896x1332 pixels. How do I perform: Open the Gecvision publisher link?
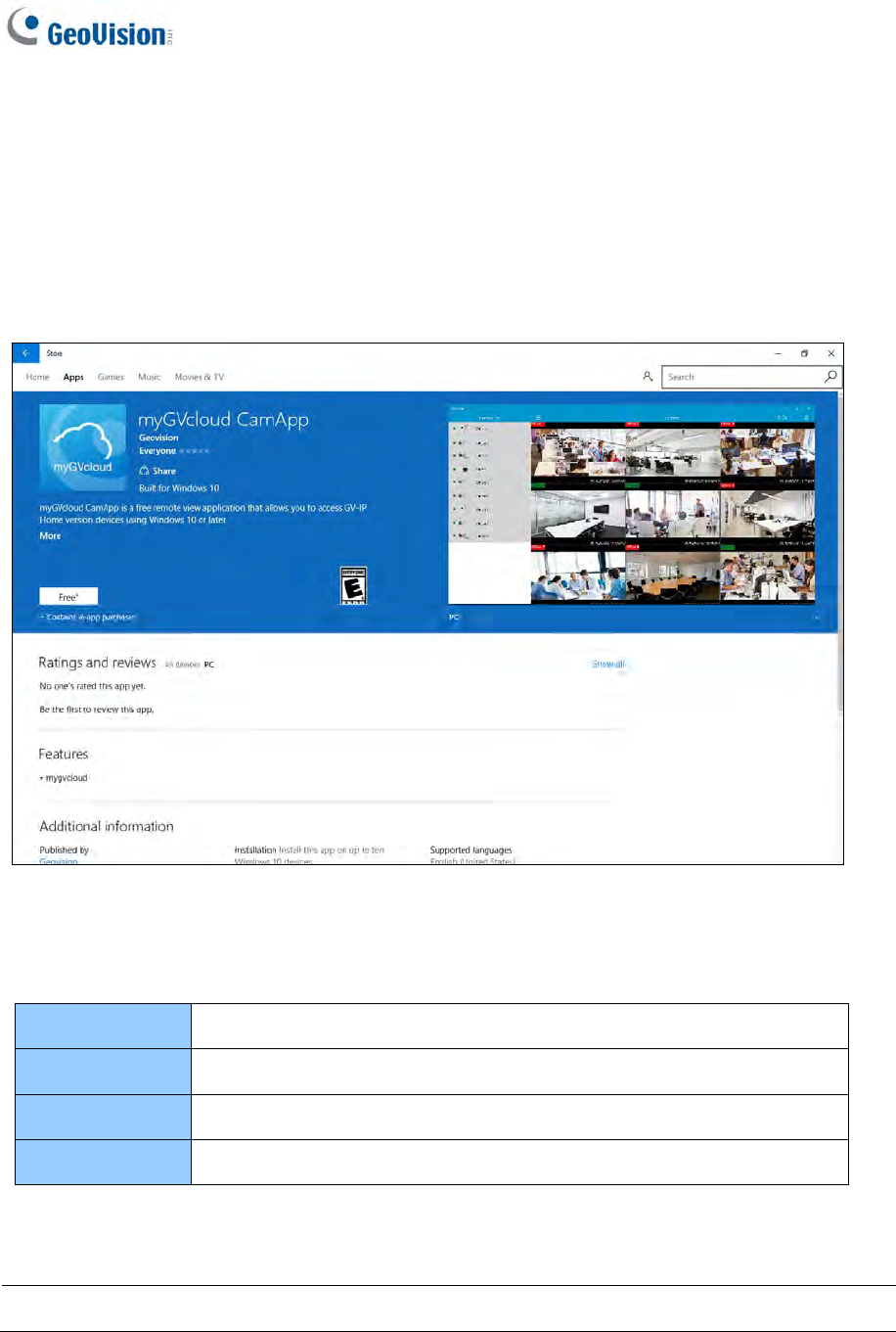[x=158, y=437]
